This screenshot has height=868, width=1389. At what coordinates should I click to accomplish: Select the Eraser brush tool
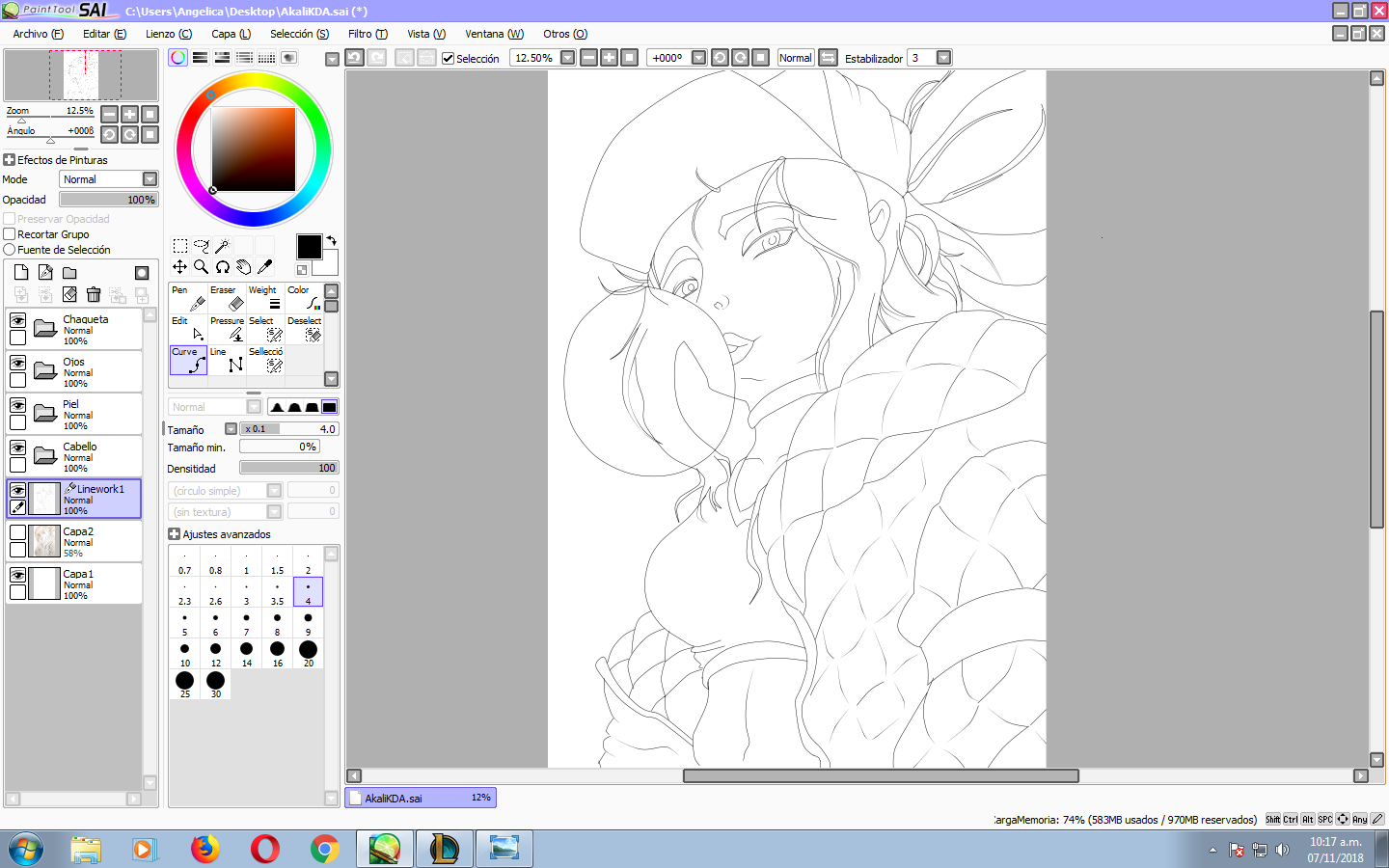click(x=227, y=298)
